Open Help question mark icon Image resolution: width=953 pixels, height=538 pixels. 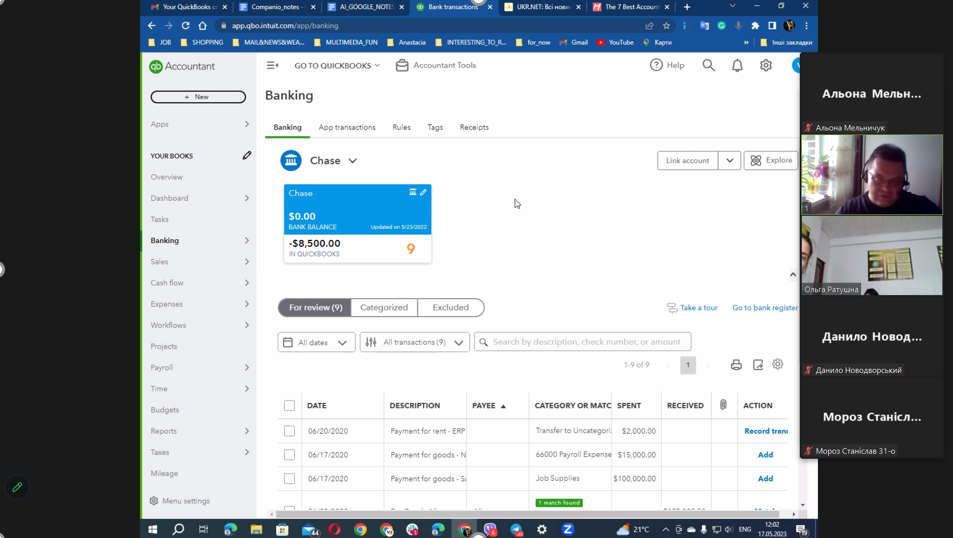[x=656, y=65]
